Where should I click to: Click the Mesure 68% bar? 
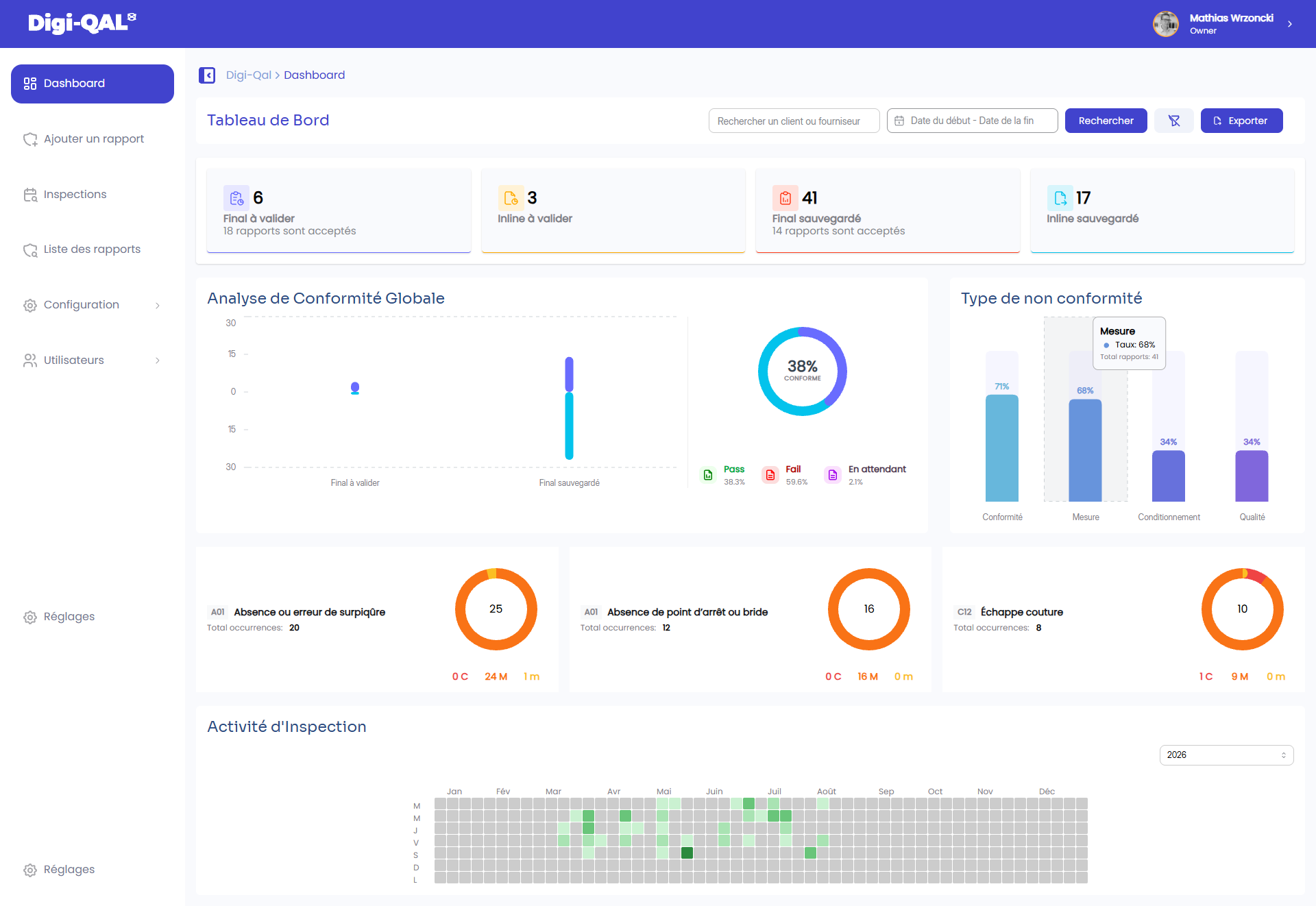point(1086,450)
